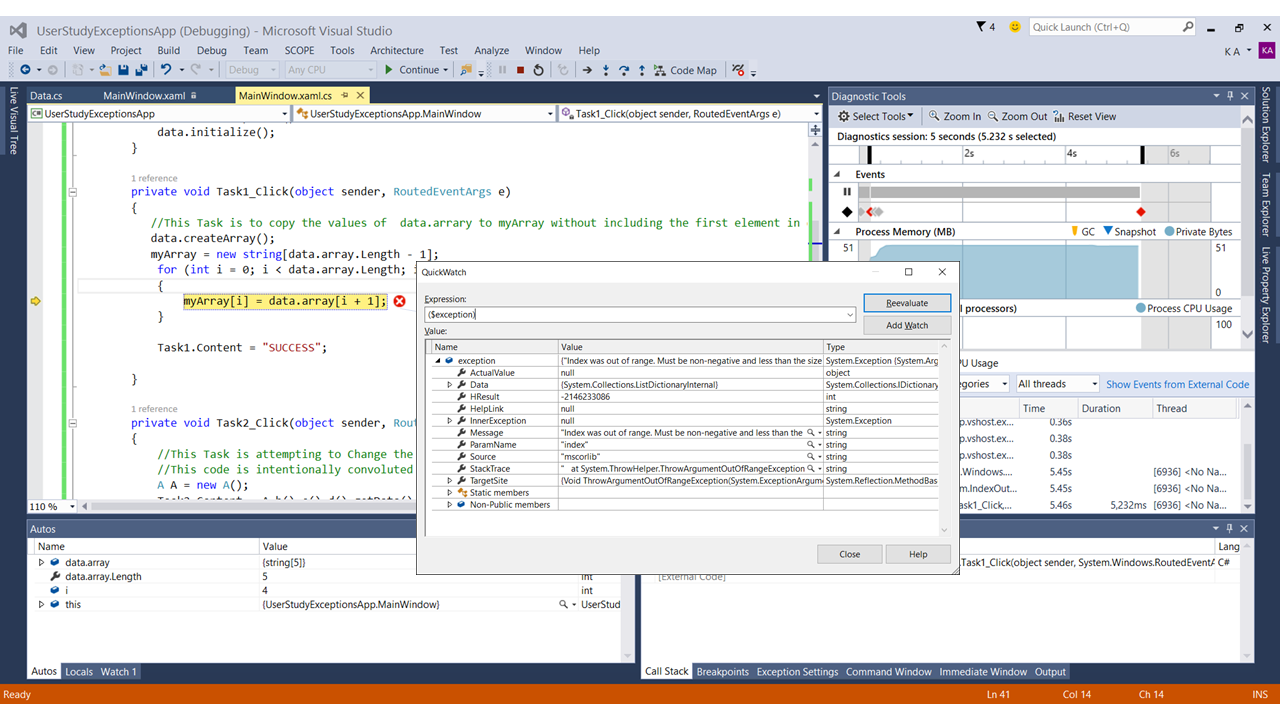Close the MainWindow.xaml.cs editor tab
Screen dimensions: 1280x720
pos(358,96)
